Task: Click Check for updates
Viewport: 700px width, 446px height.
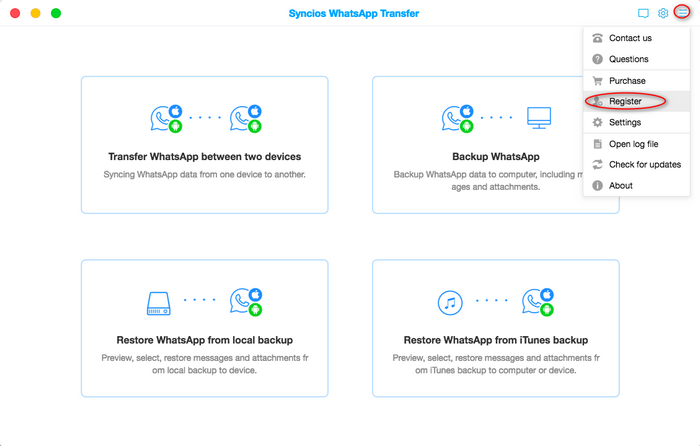Action: coord(636,164)
